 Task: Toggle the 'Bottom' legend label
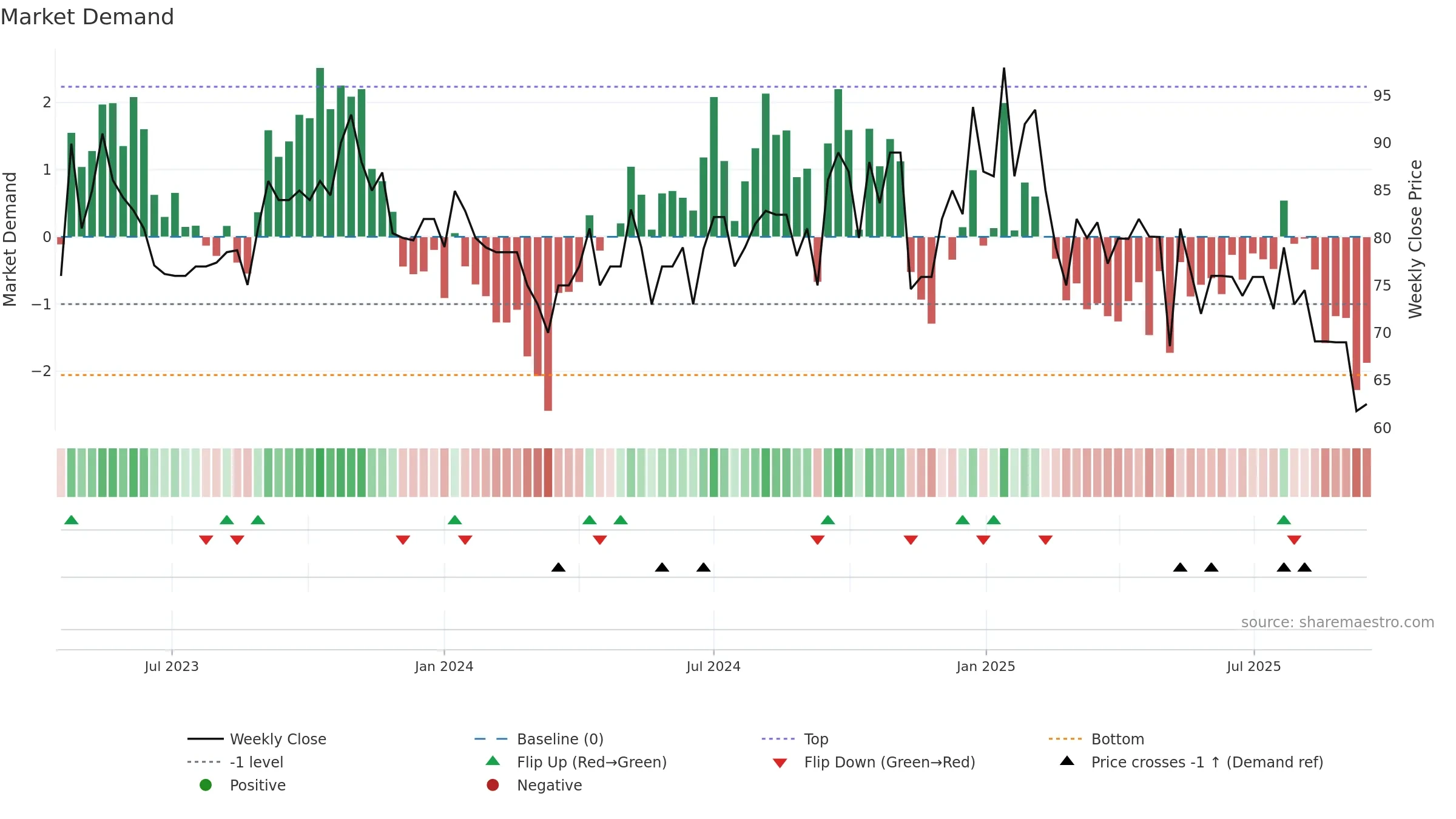1117,739
